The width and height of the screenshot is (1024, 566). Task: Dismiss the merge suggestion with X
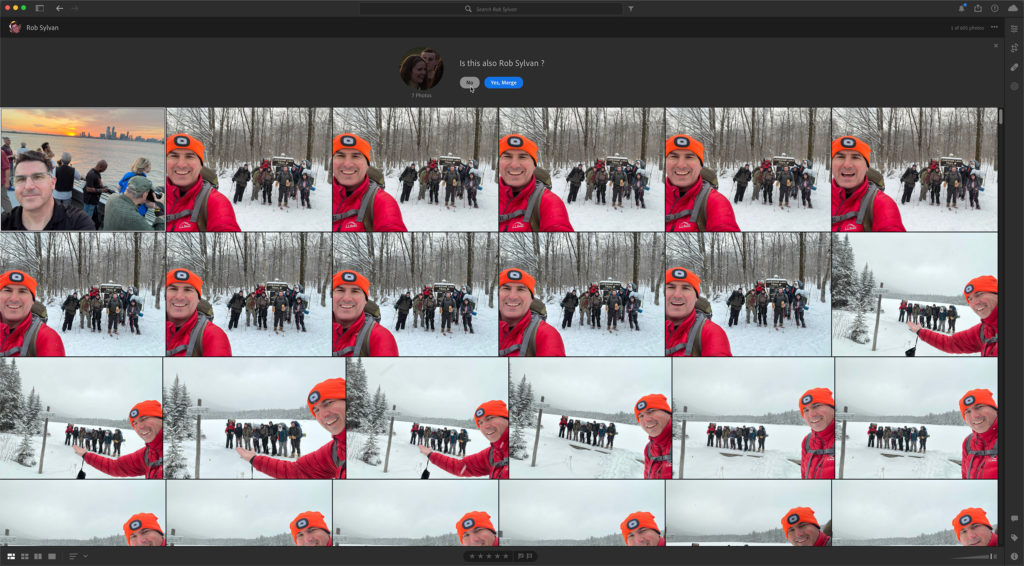[996, 46]
